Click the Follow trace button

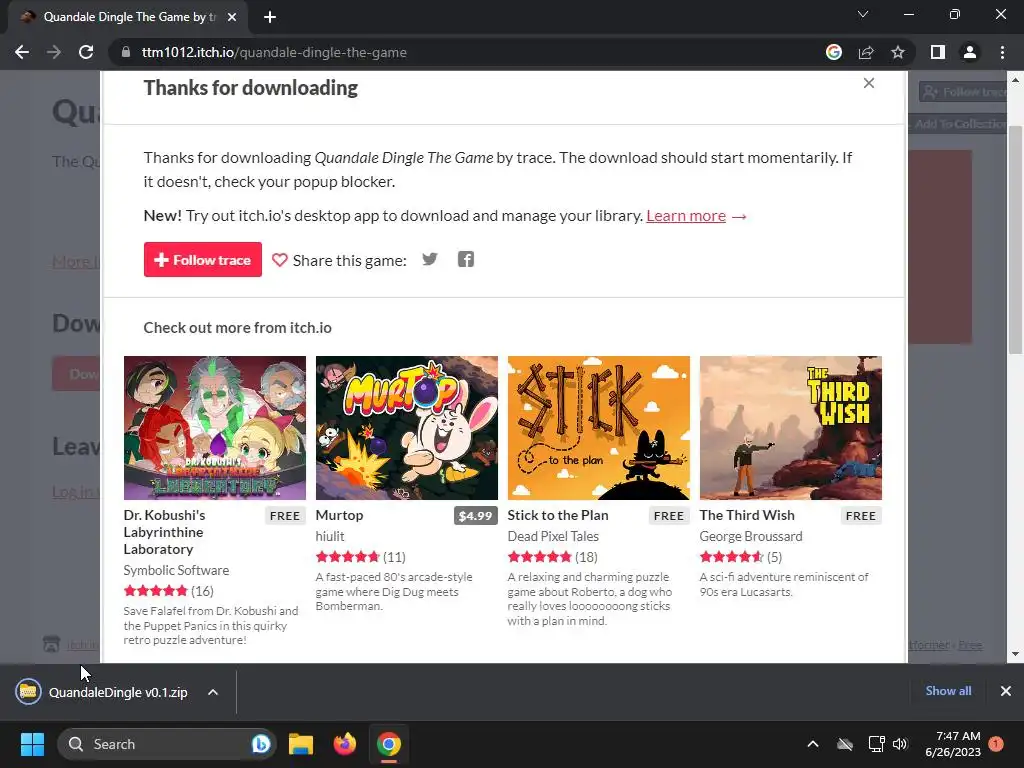pos(202,259)
